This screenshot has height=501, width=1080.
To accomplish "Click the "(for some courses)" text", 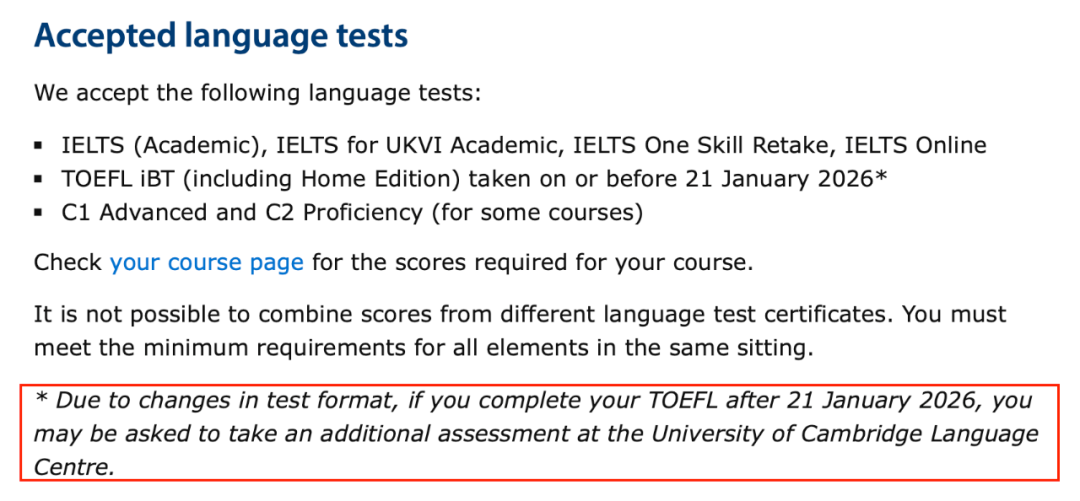I will (x=558, y=213).
